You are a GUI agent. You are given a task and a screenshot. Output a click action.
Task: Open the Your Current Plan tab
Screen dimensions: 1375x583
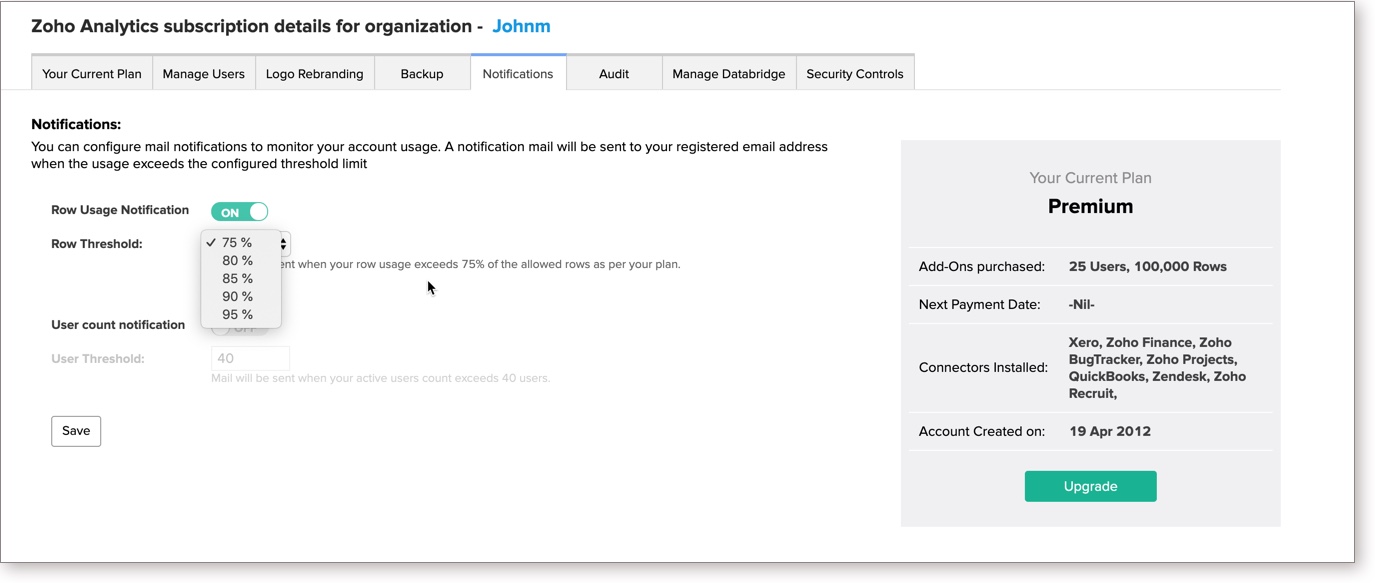(92, 74)
